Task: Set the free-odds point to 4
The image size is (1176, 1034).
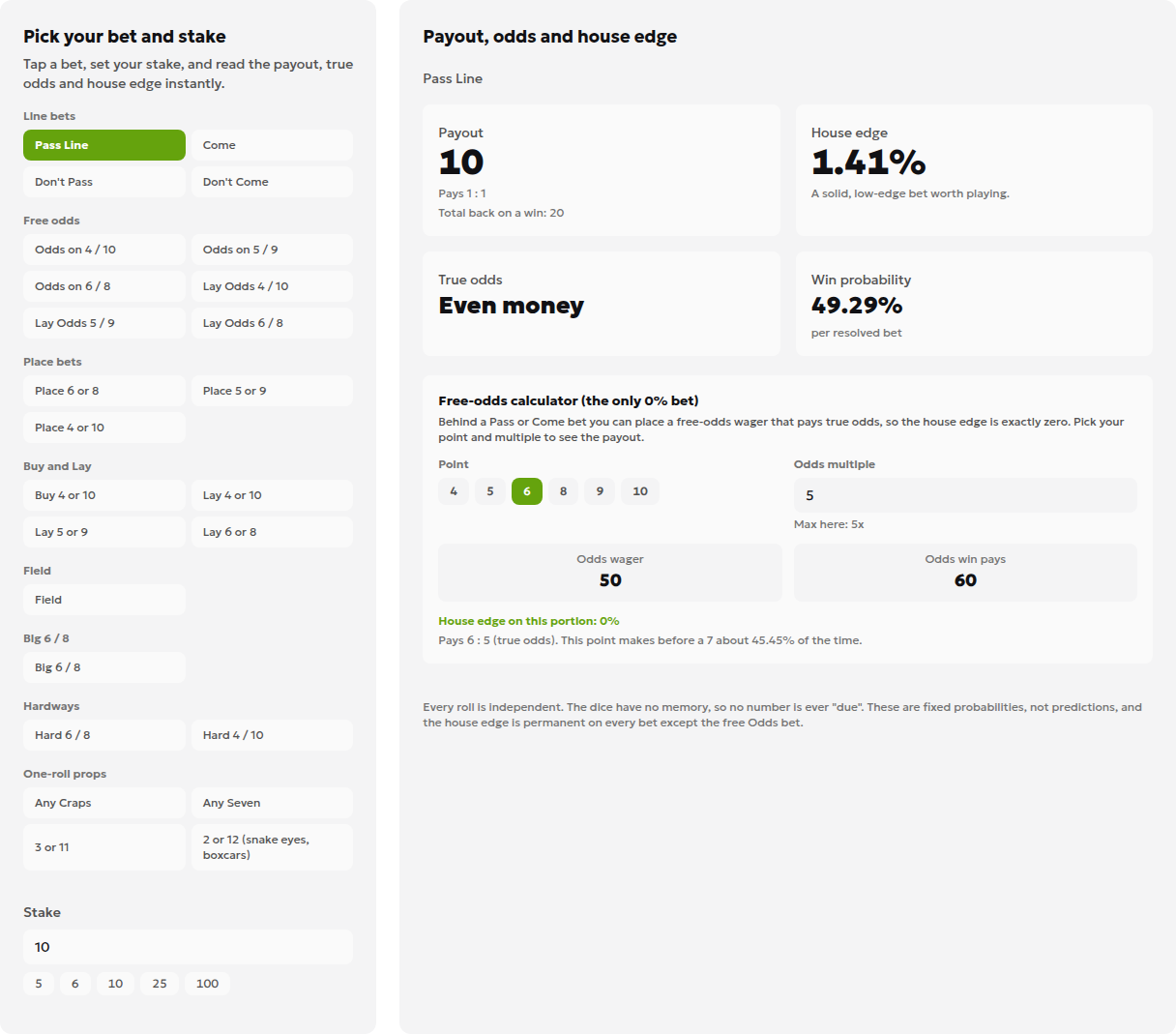Action: coord(454,491)
